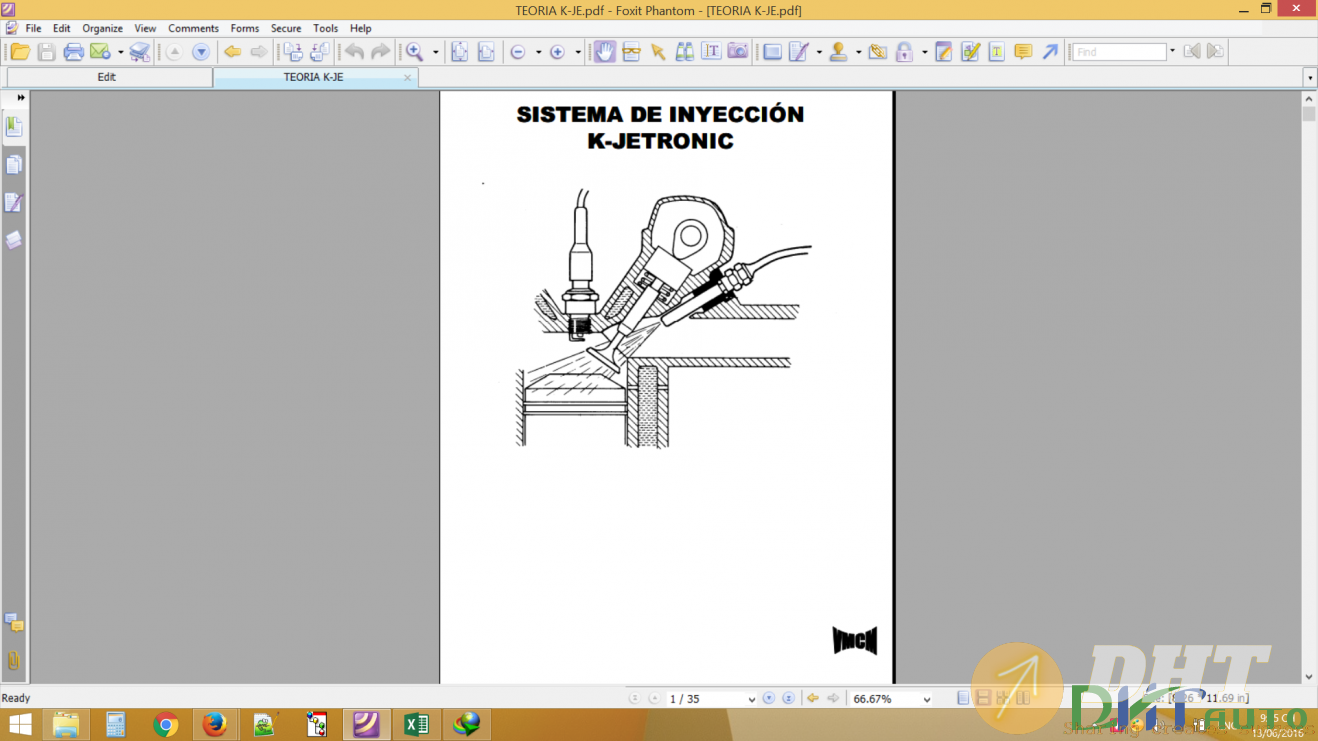Select the Hand tool

pos(605,52)
